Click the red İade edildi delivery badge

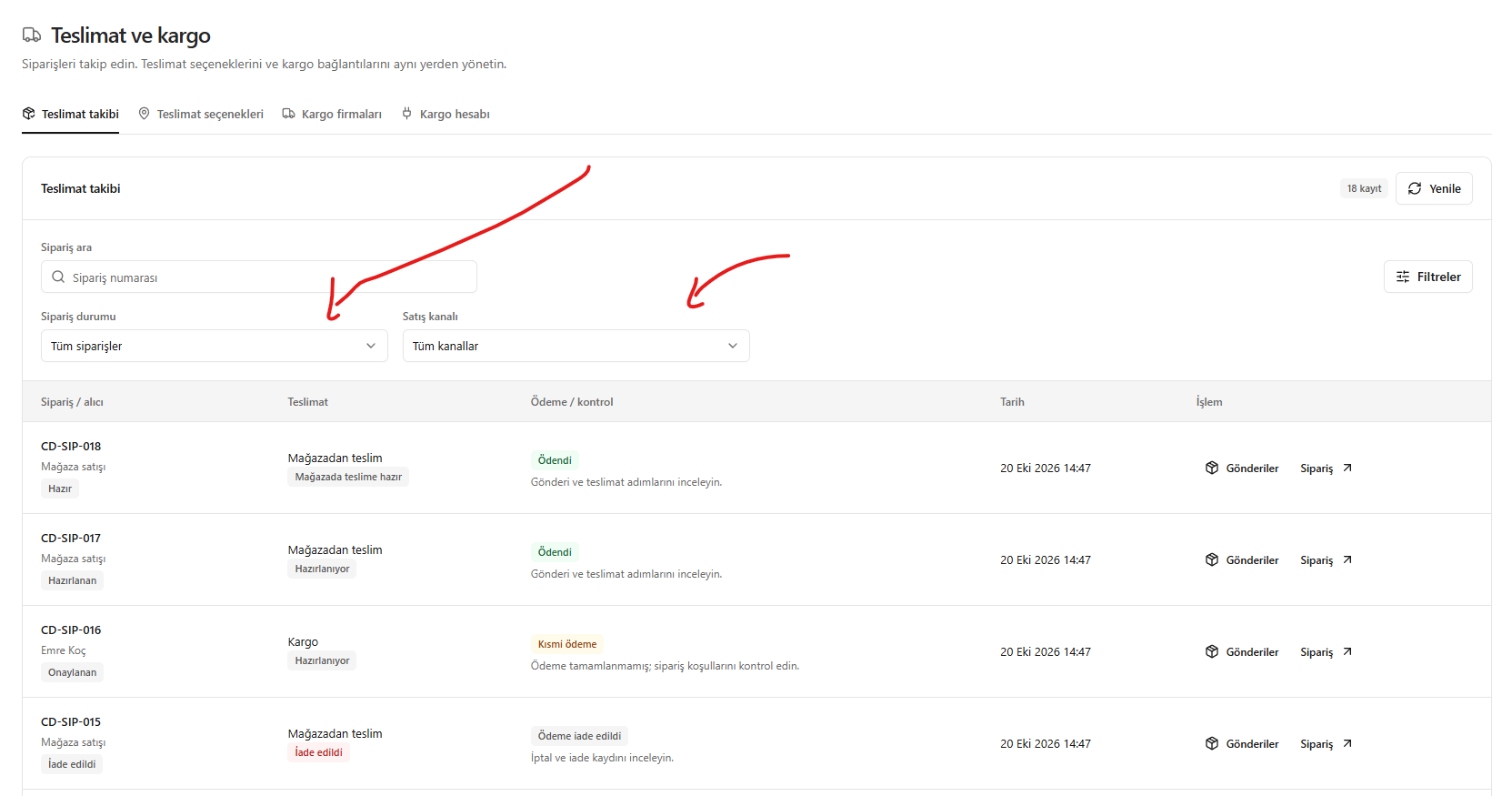coord(319,752)
